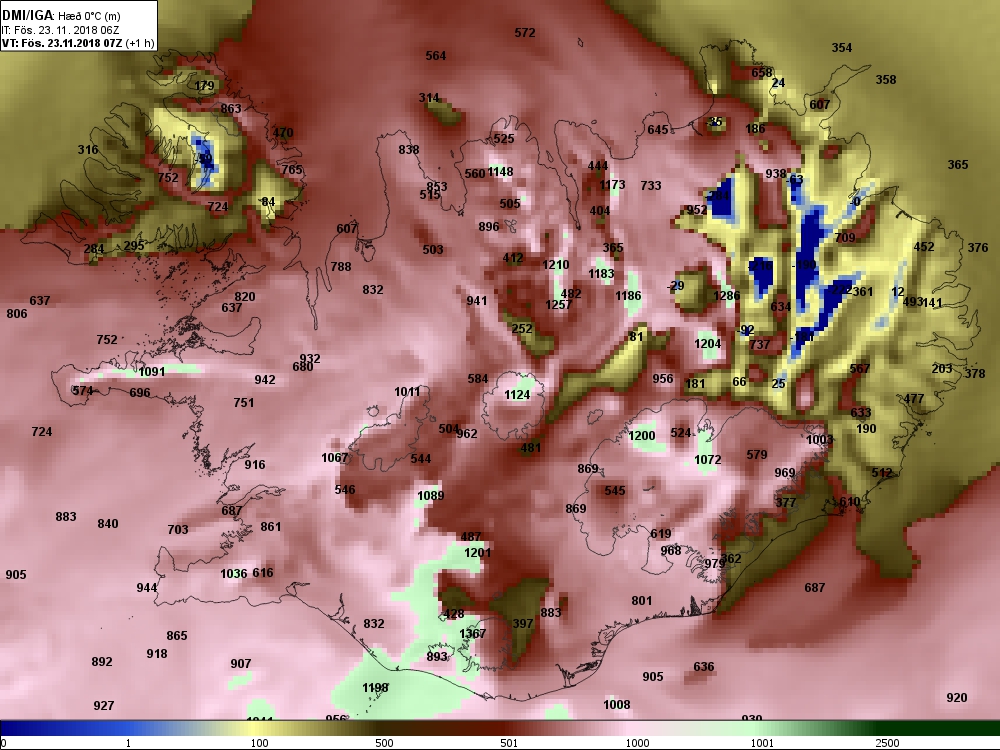Click the value 1011 on the map
Viewport: 1000px width, 750px height.
click(407, 392)
